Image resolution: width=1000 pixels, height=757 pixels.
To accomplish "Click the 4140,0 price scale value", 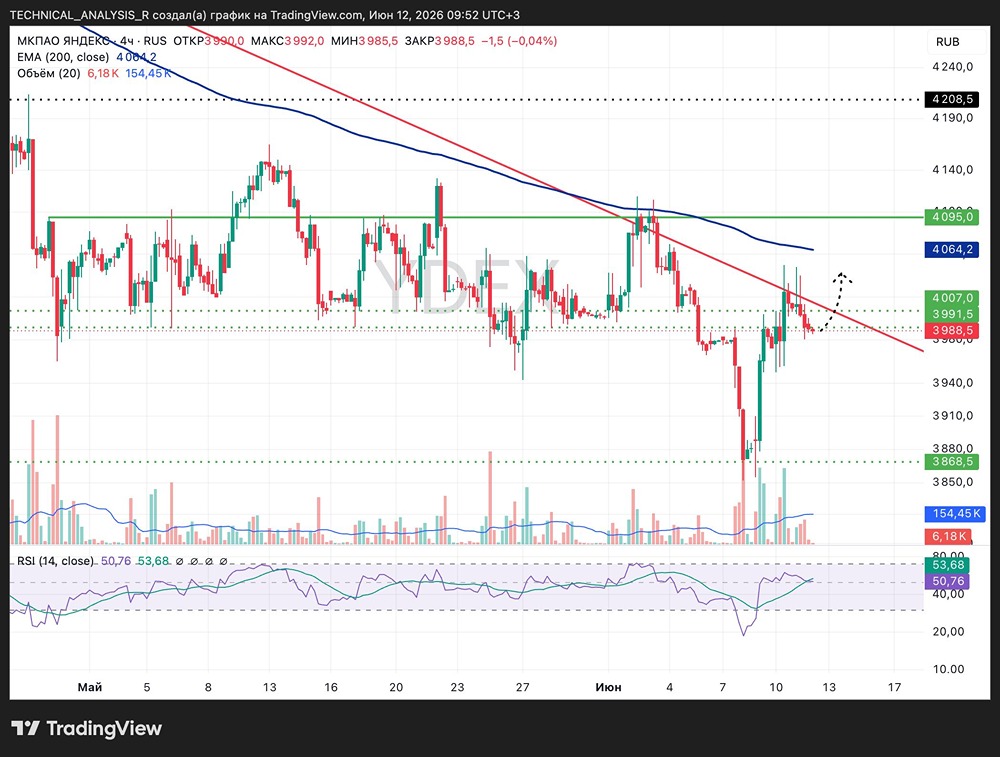I will pyautogui.click(x=953, y=170).
